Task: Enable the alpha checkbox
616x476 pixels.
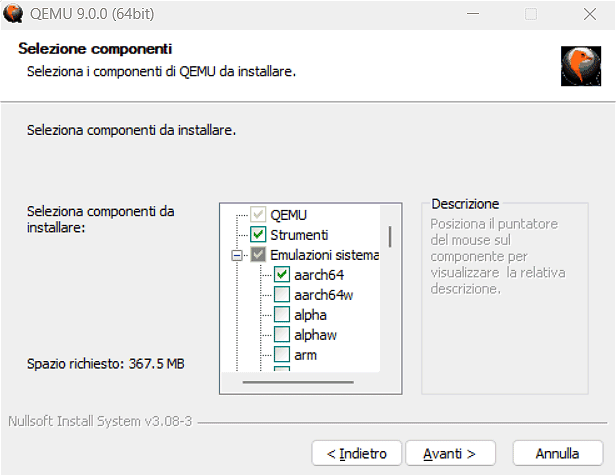Action: point(282,315)
